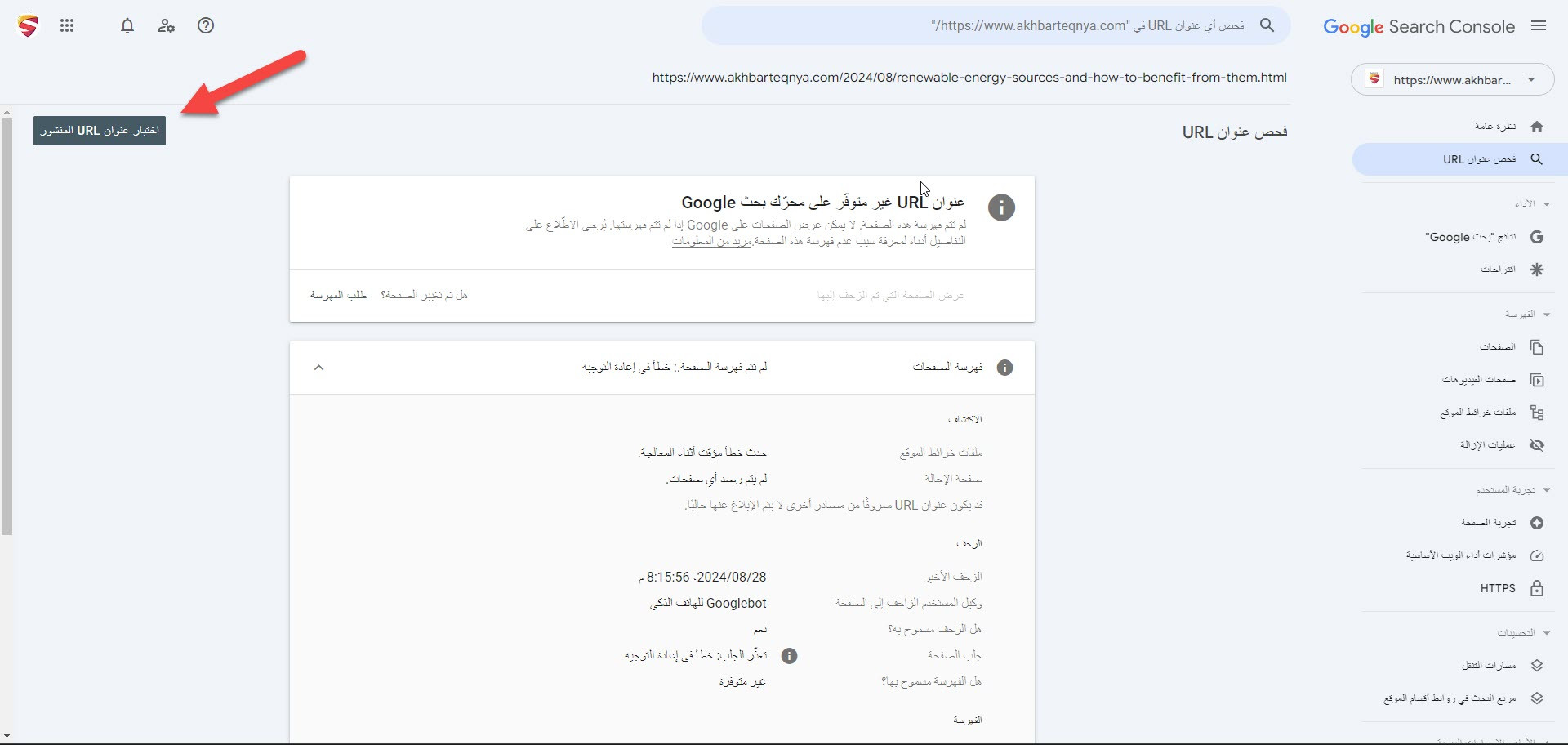Open صفحات الفيديوهات in the sidebar

1479,380
